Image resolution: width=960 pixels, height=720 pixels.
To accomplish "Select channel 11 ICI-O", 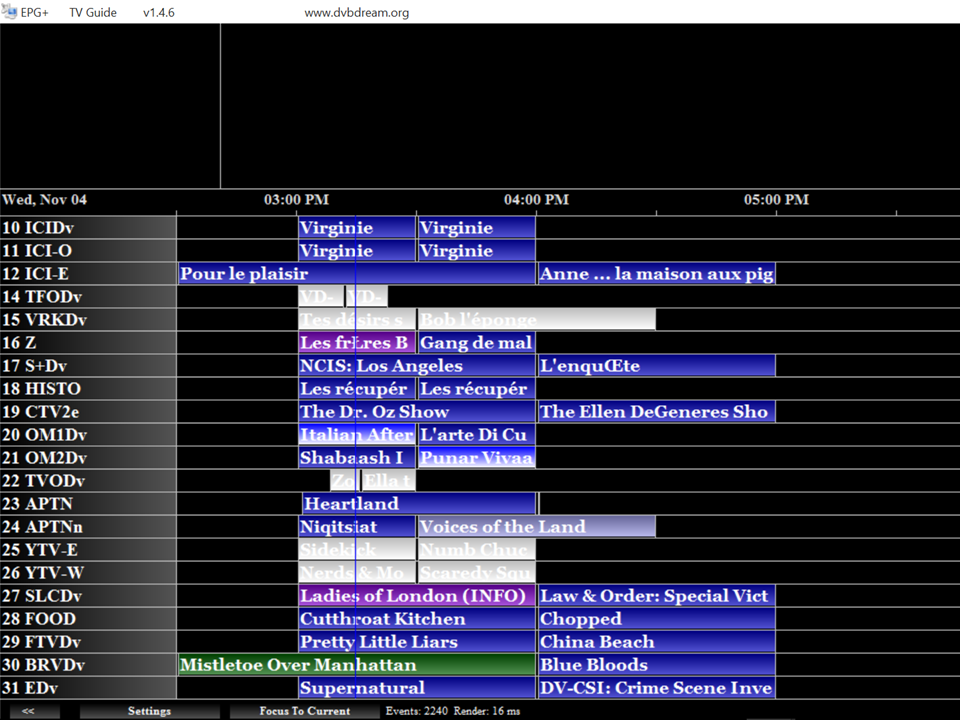I will click(x=88, y=251).
